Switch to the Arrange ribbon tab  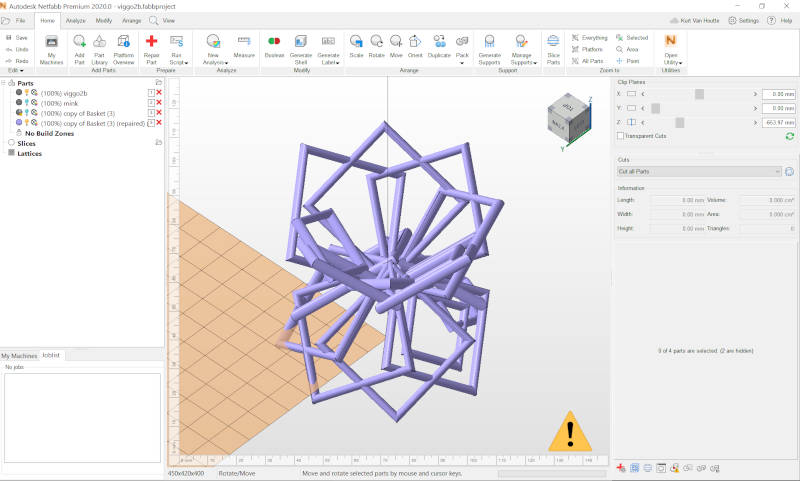(x=131, y=20)
